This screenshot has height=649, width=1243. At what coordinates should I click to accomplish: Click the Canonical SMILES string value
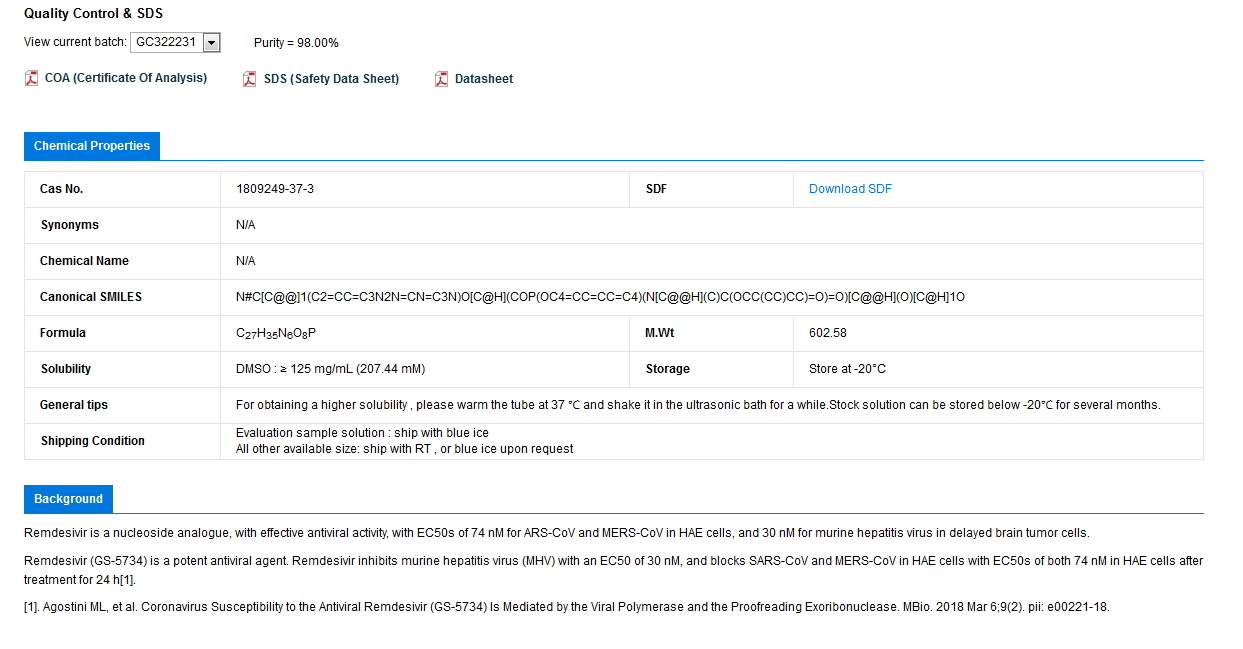pyautogui.click(x=600, y=297)
